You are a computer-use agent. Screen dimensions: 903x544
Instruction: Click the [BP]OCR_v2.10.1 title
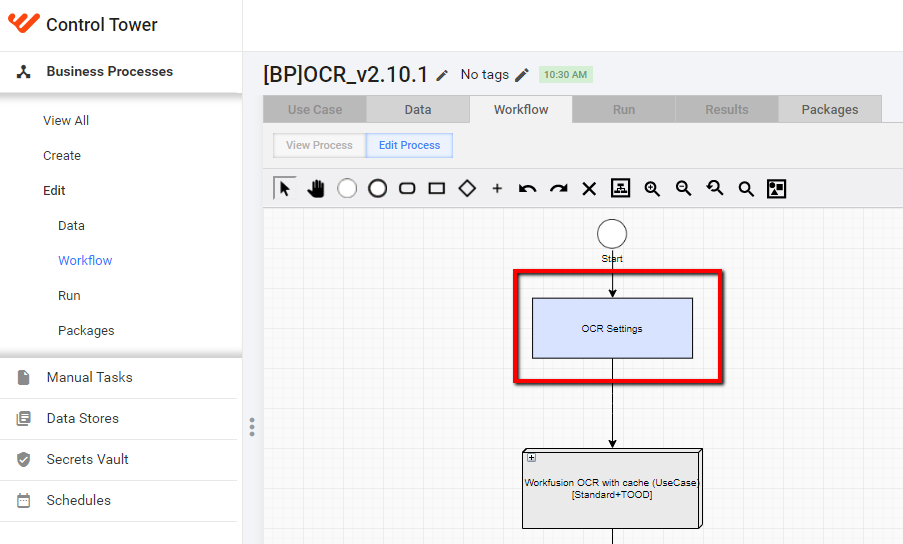(346, 75)
